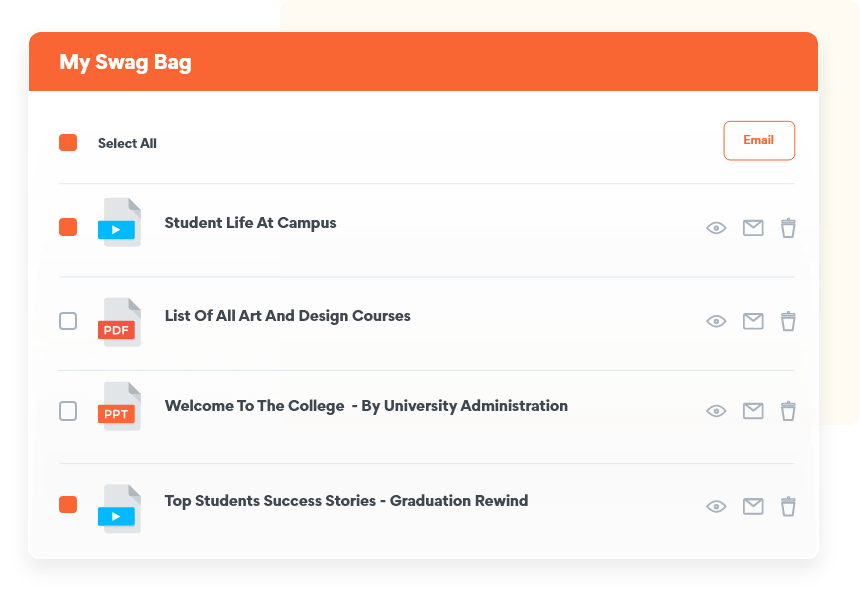Image resolution: width=860 pixels, height=600 pixels.
Task: Email the Art And Design Courses PDF
Action: [753, 321]
